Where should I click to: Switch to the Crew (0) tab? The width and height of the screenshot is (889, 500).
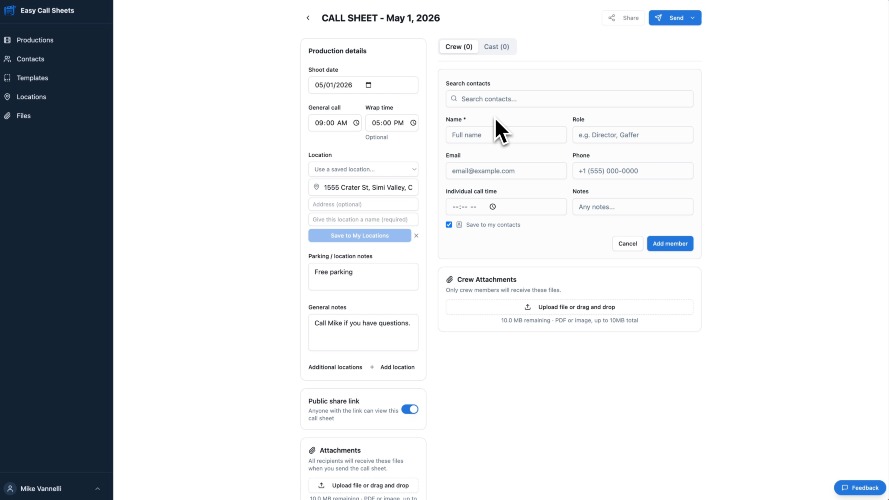click(459, 47)
